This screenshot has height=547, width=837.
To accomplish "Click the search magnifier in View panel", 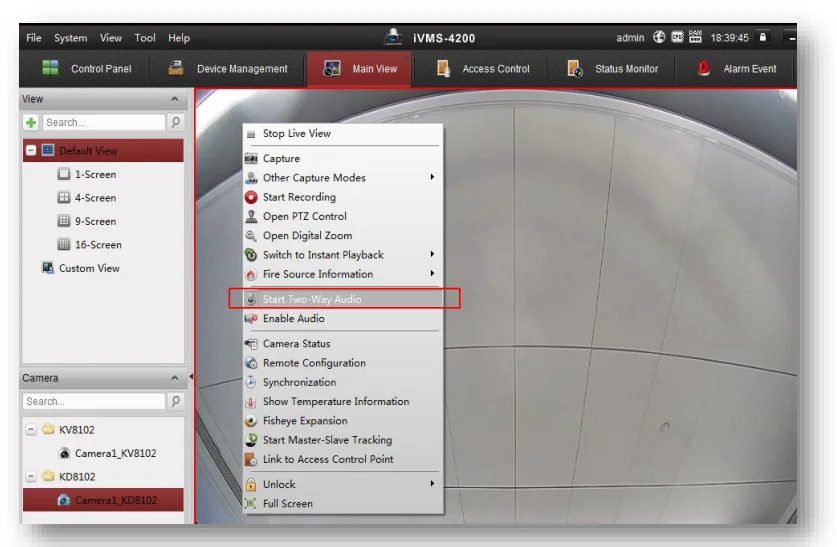I will (x=175, y=122).
